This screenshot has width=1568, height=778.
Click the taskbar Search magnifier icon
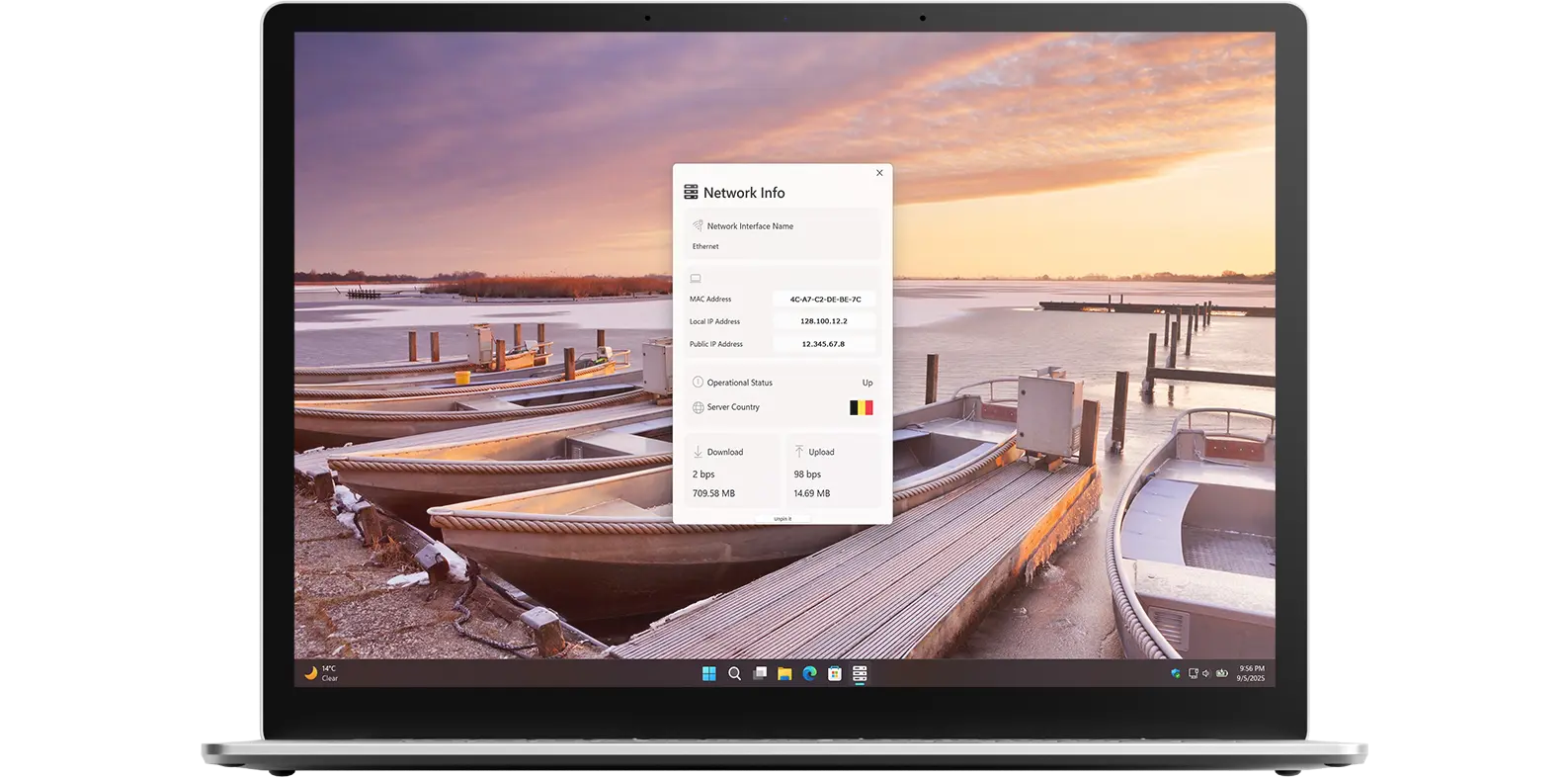pos(734,673)
